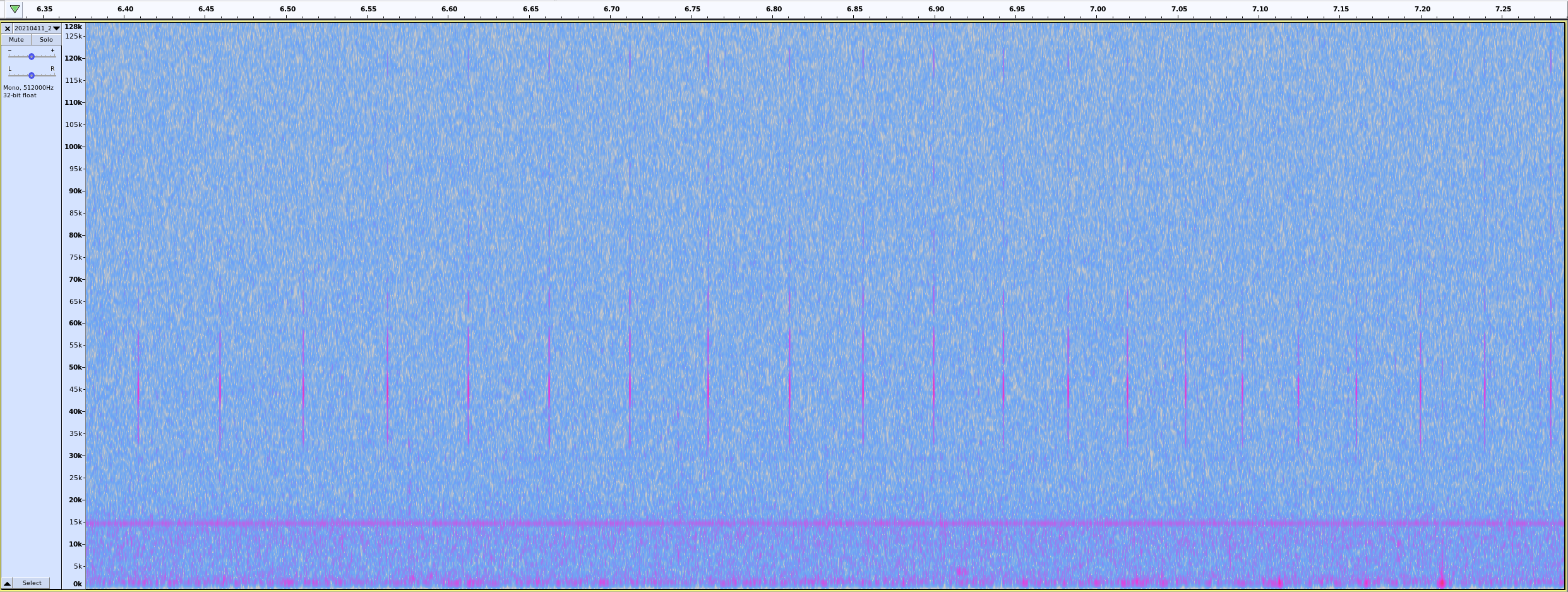Collapse the track with the up-arrow button
Image resolution: width=1568 pixels, height=592 pixels.
(x=7, y=583)
